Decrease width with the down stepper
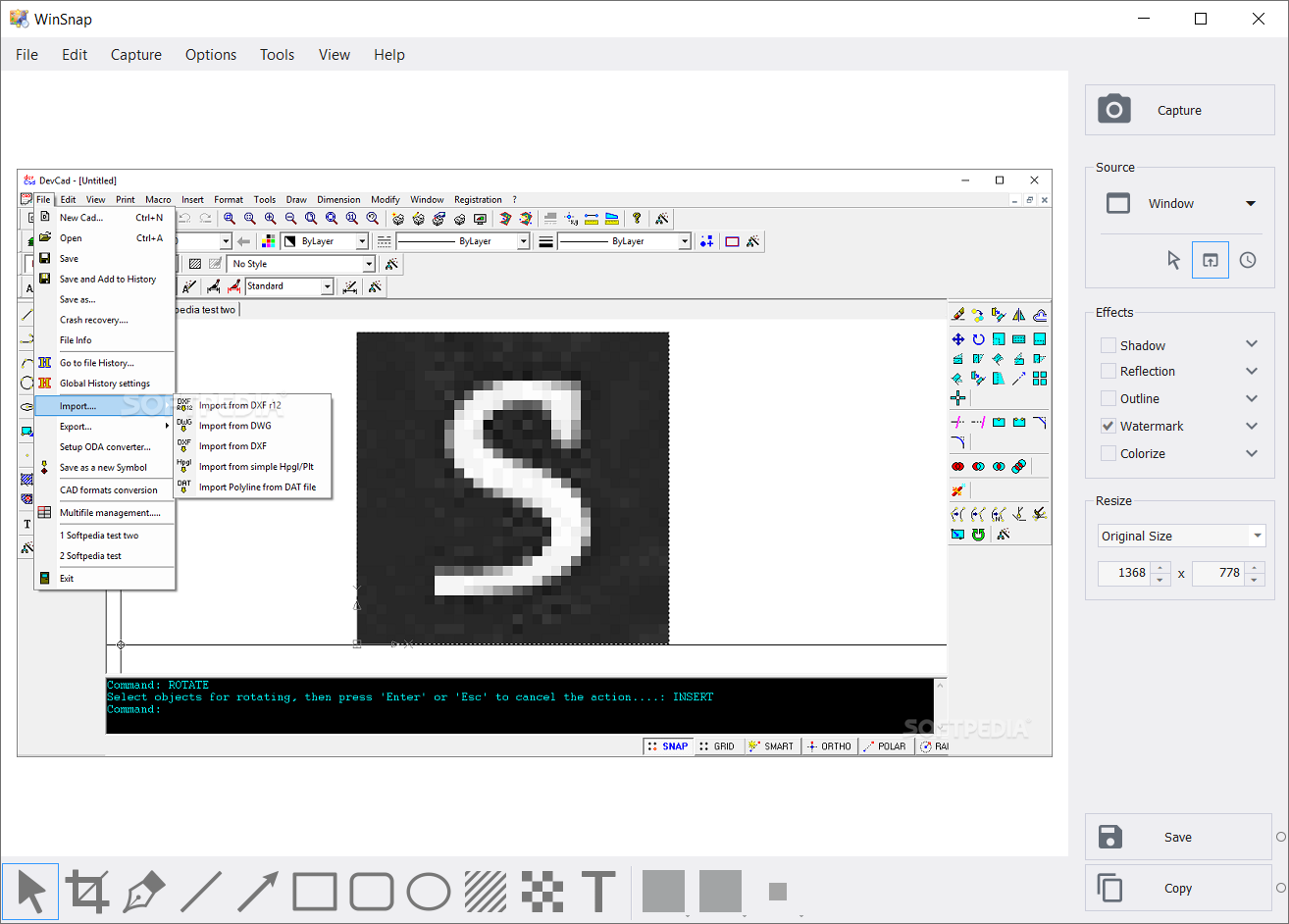 1160,580
